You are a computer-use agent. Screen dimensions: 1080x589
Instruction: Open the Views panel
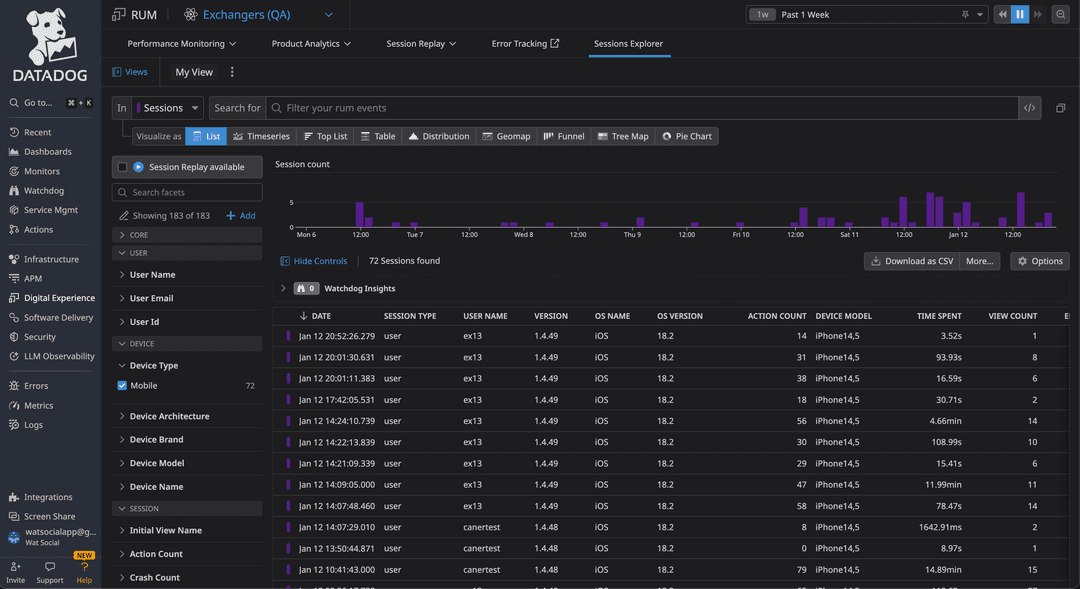pyautogui.click(x=130, y=72)
